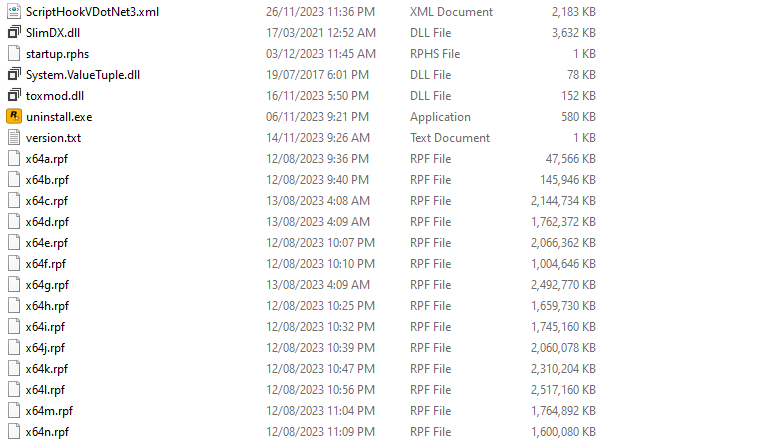
Task: Select file x64i.rpf in list
Action: click(45, 327)
